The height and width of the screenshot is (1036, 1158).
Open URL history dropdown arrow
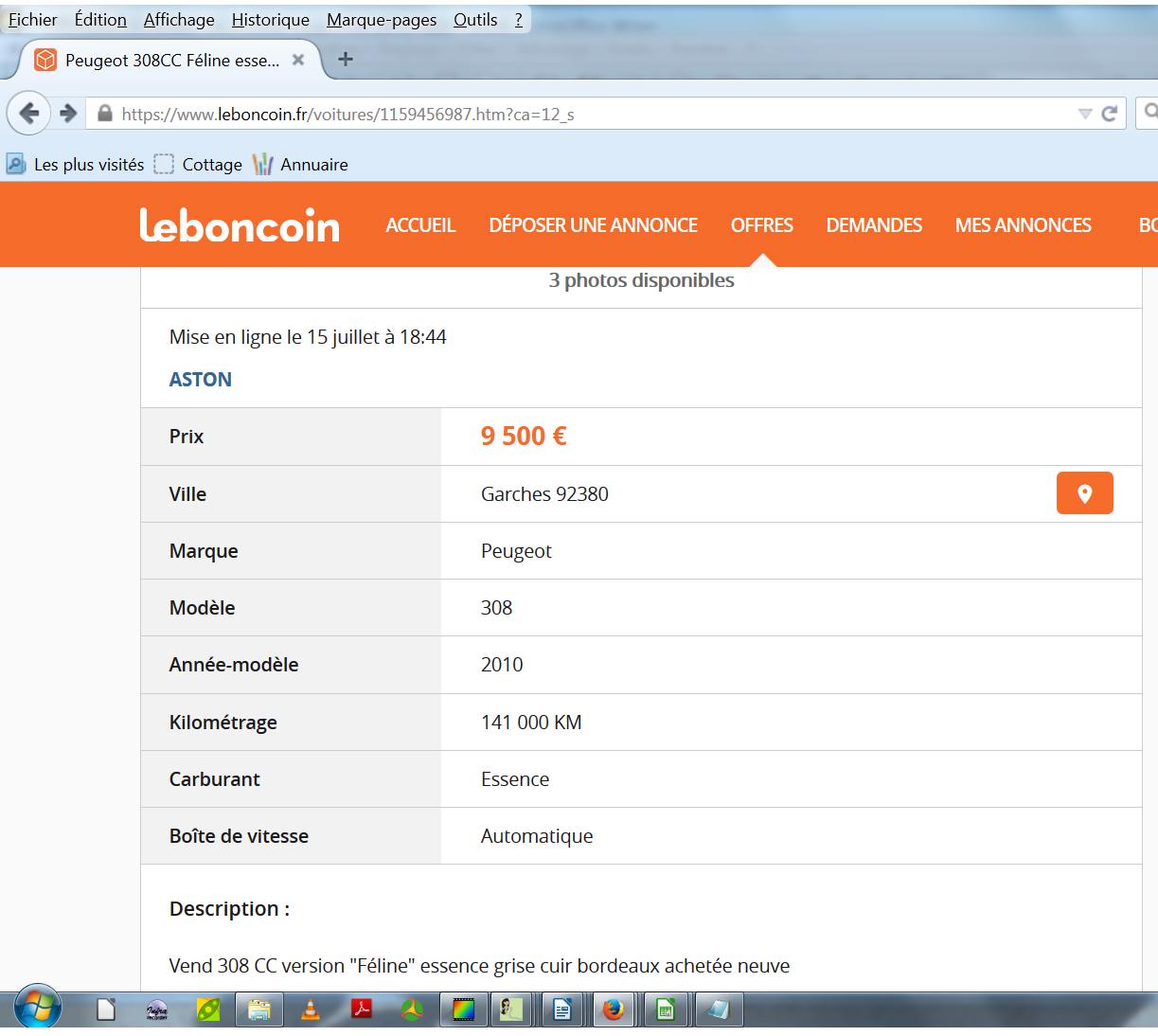(x=1085, y=114)
